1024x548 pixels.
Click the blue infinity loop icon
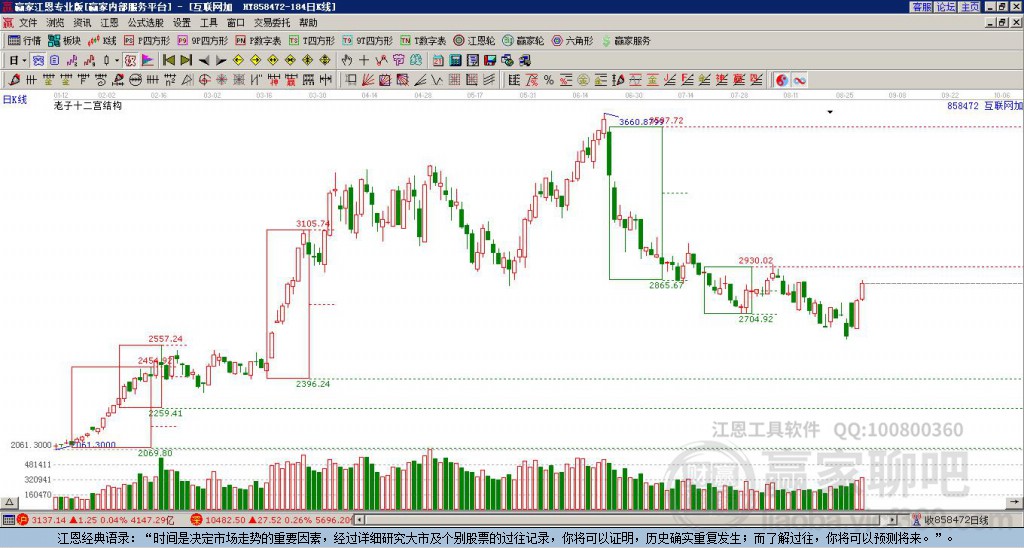point(799,80)
